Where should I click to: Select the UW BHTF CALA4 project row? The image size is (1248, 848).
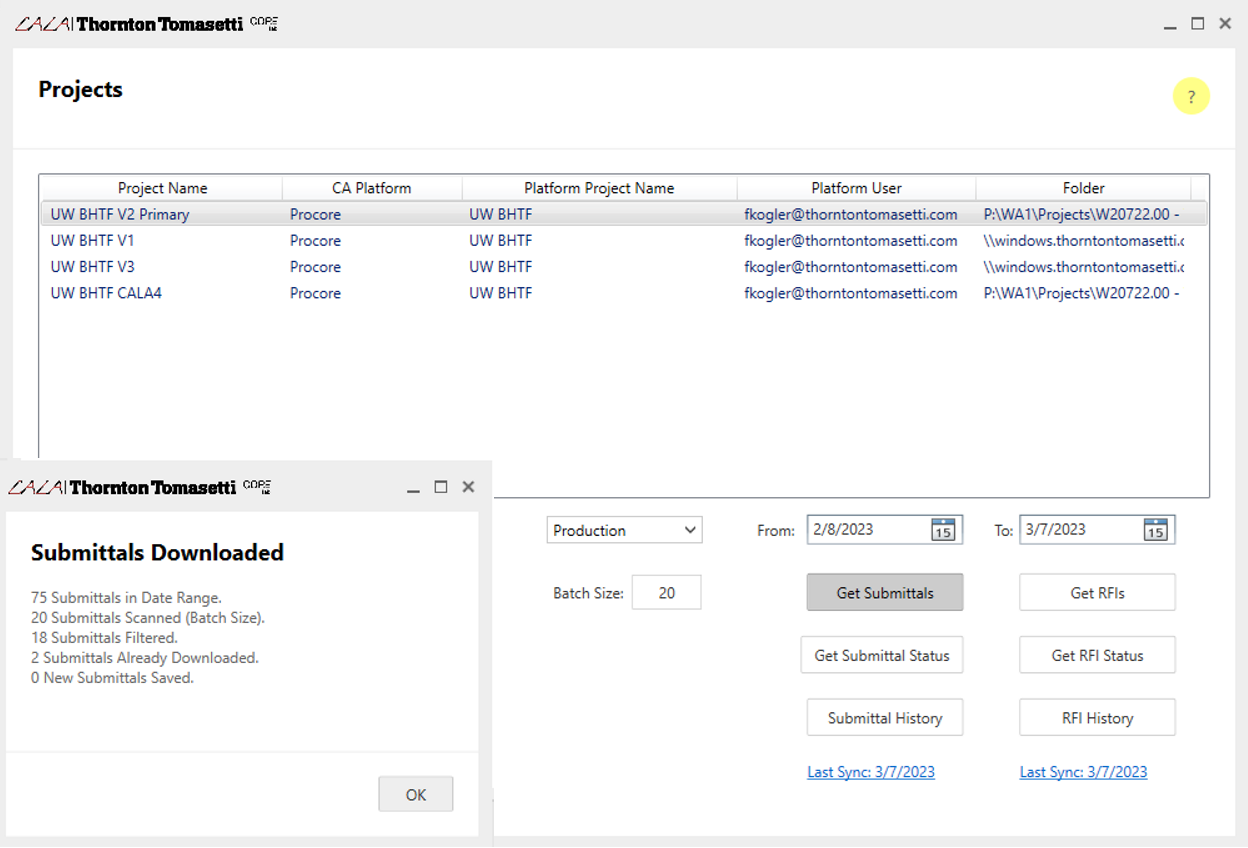click(105, 293)
